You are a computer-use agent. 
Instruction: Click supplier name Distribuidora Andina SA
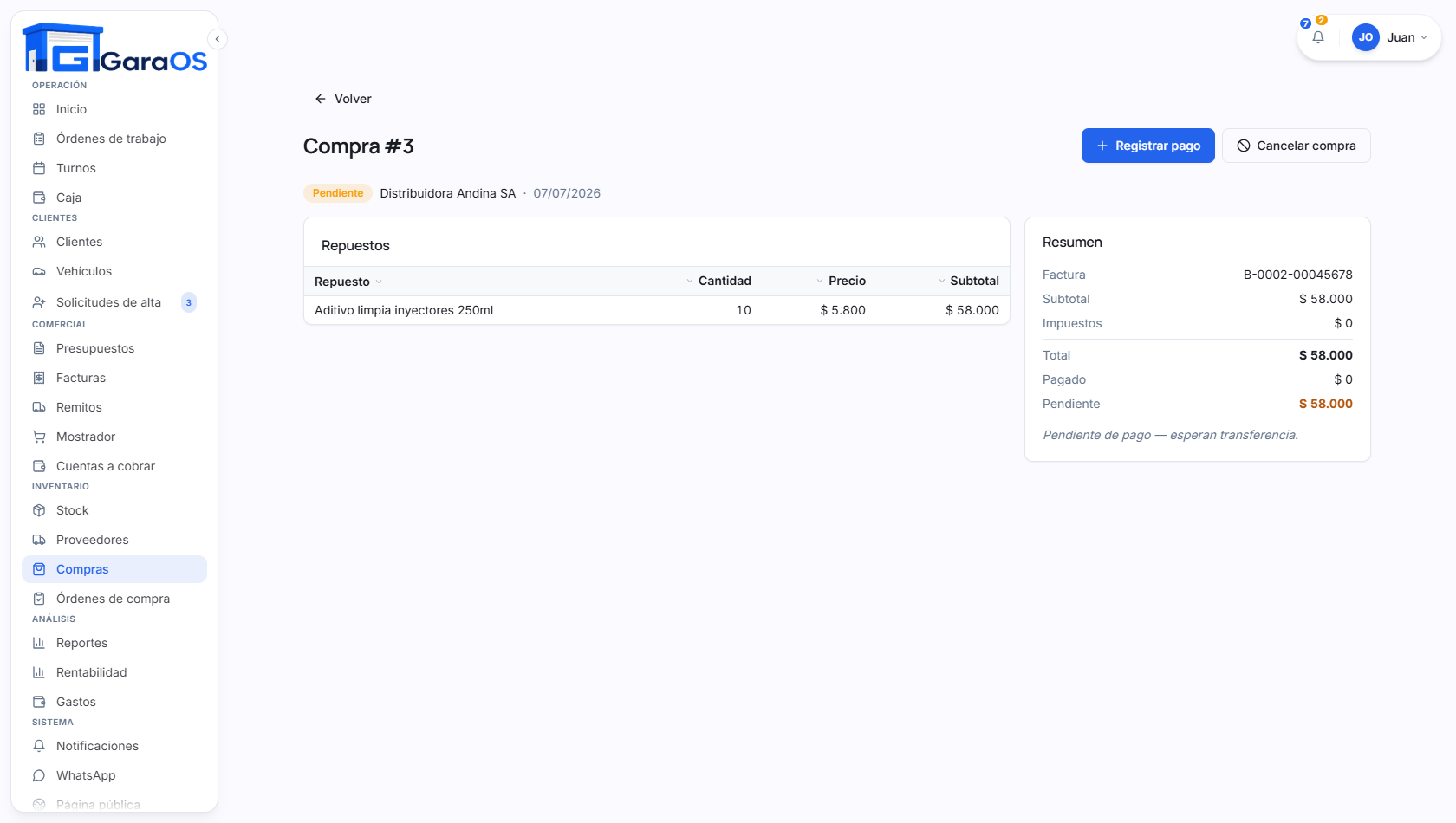448,193
